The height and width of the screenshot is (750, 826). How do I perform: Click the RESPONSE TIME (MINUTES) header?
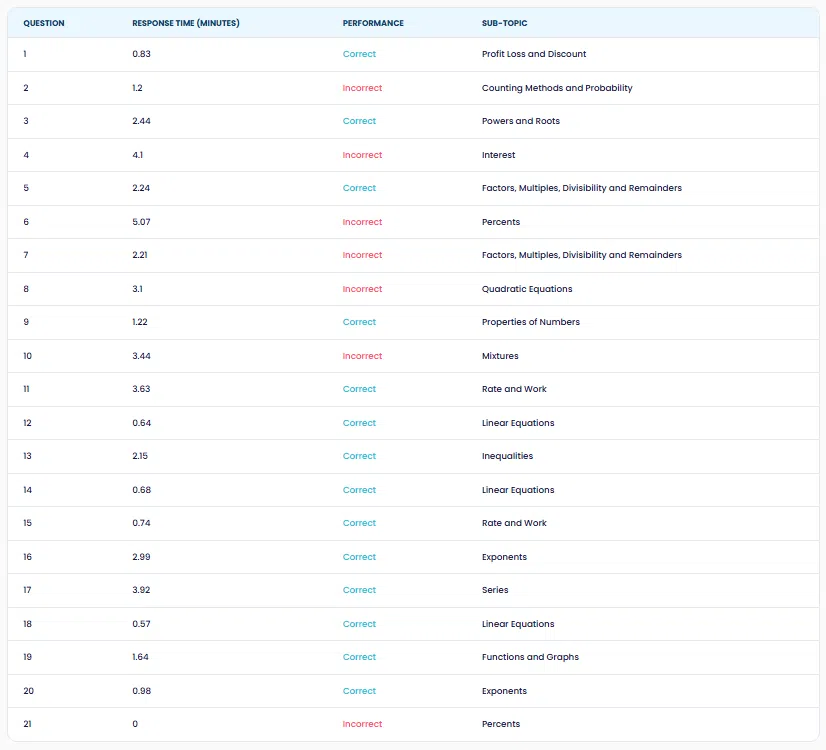pos(185,23)
